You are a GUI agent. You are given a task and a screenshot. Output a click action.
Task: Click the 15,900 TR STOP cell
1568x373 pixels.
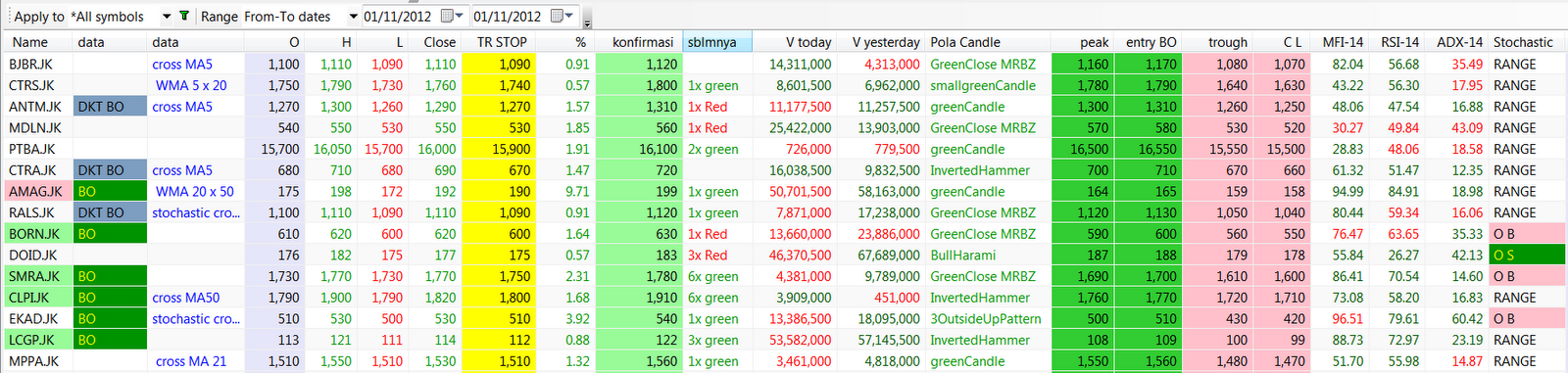[499, 149]
